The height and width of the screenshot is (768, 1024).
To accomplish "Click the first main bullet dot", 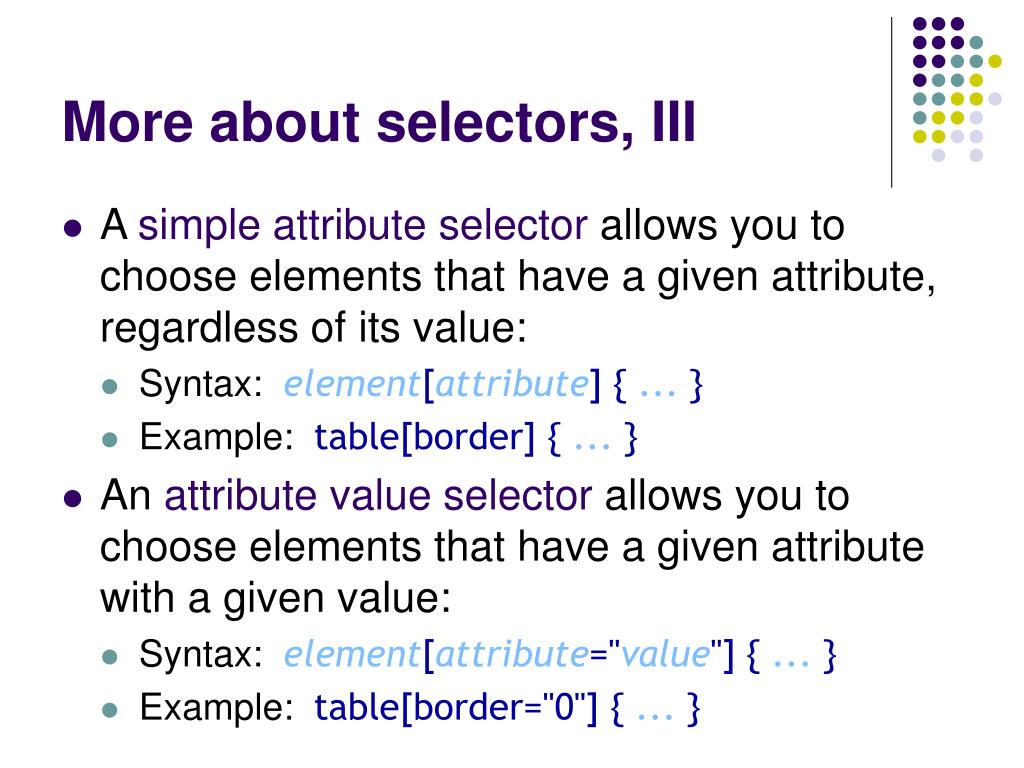I will click(x=73, y=229).
